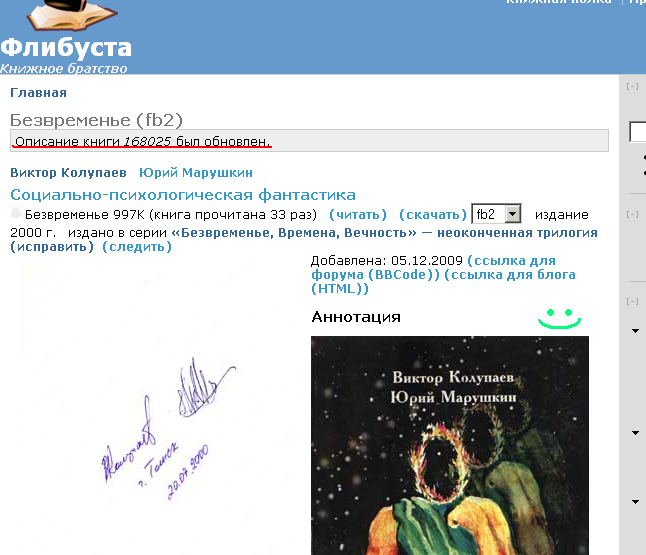Open author Виктор Колупаев page

point(68,173)
